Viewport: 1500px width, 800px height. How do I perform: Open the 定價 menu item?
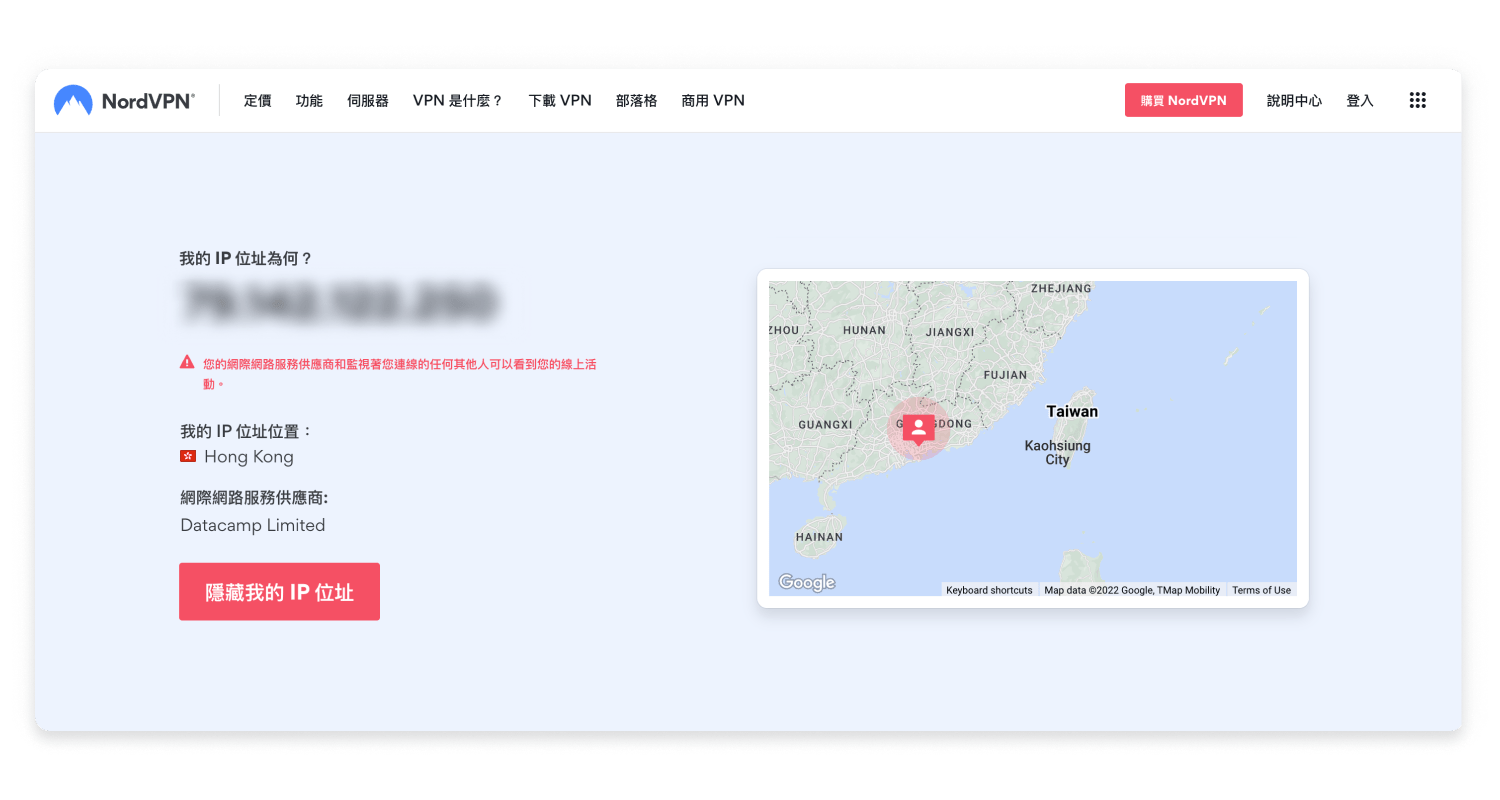pos(257,100)
